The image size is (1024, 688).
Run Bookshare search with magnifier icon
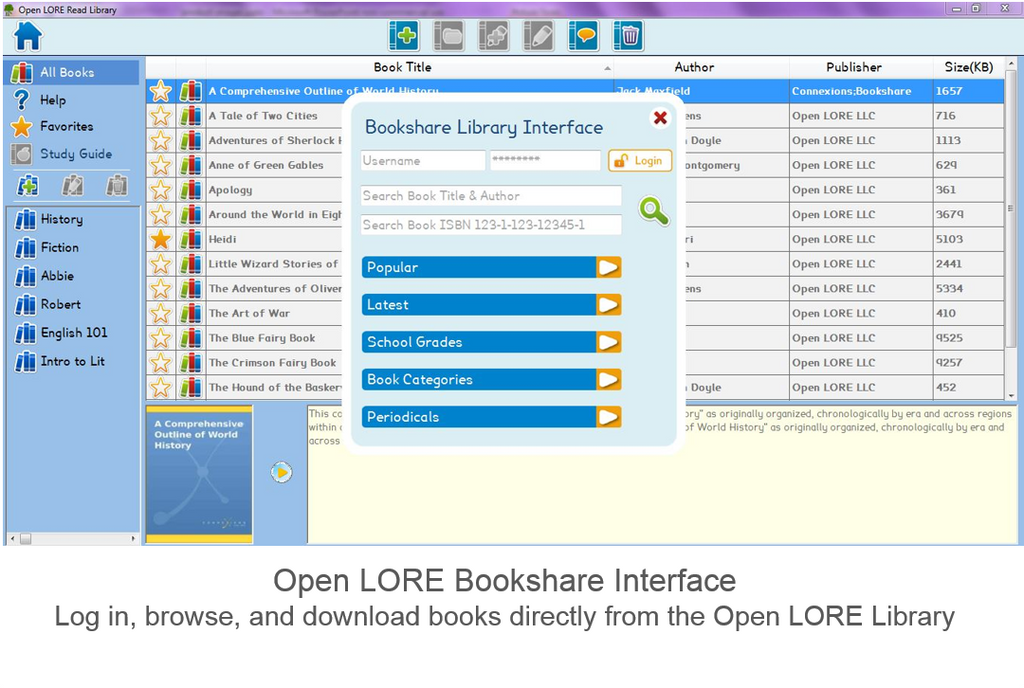pos(654,210)
